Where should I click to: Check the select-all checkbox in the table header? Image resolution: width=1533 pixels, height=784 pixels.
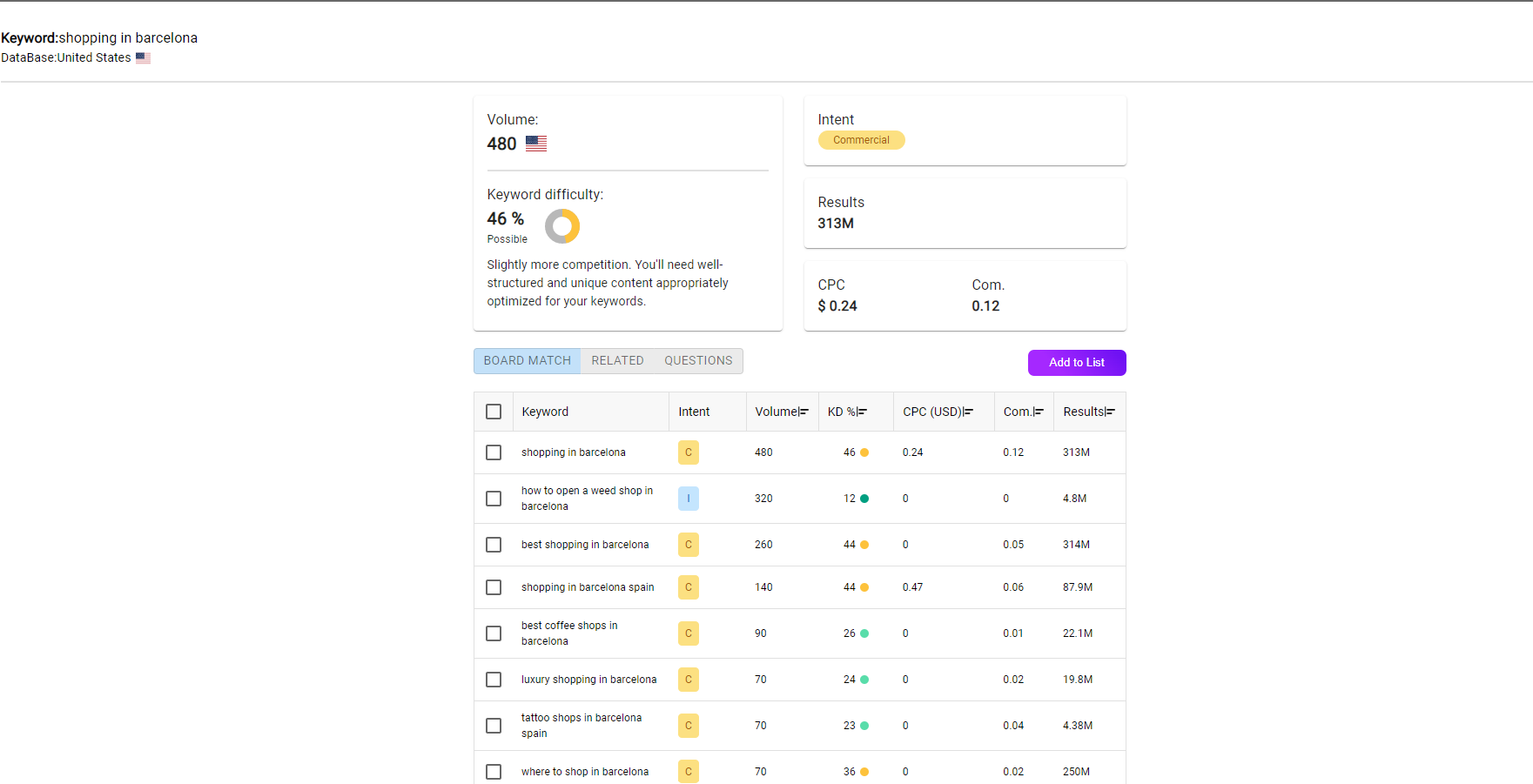pos(494,411)
